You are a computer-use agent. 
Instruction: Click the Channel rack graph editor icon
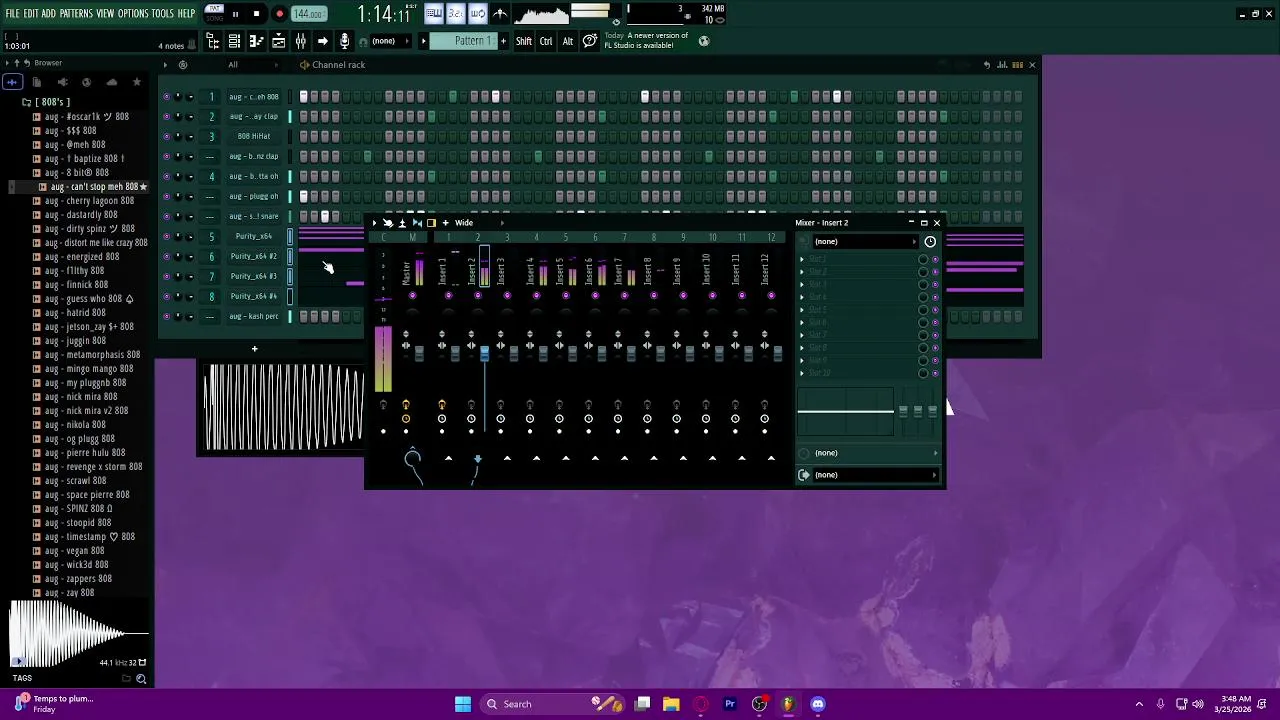click(1002, 65)
